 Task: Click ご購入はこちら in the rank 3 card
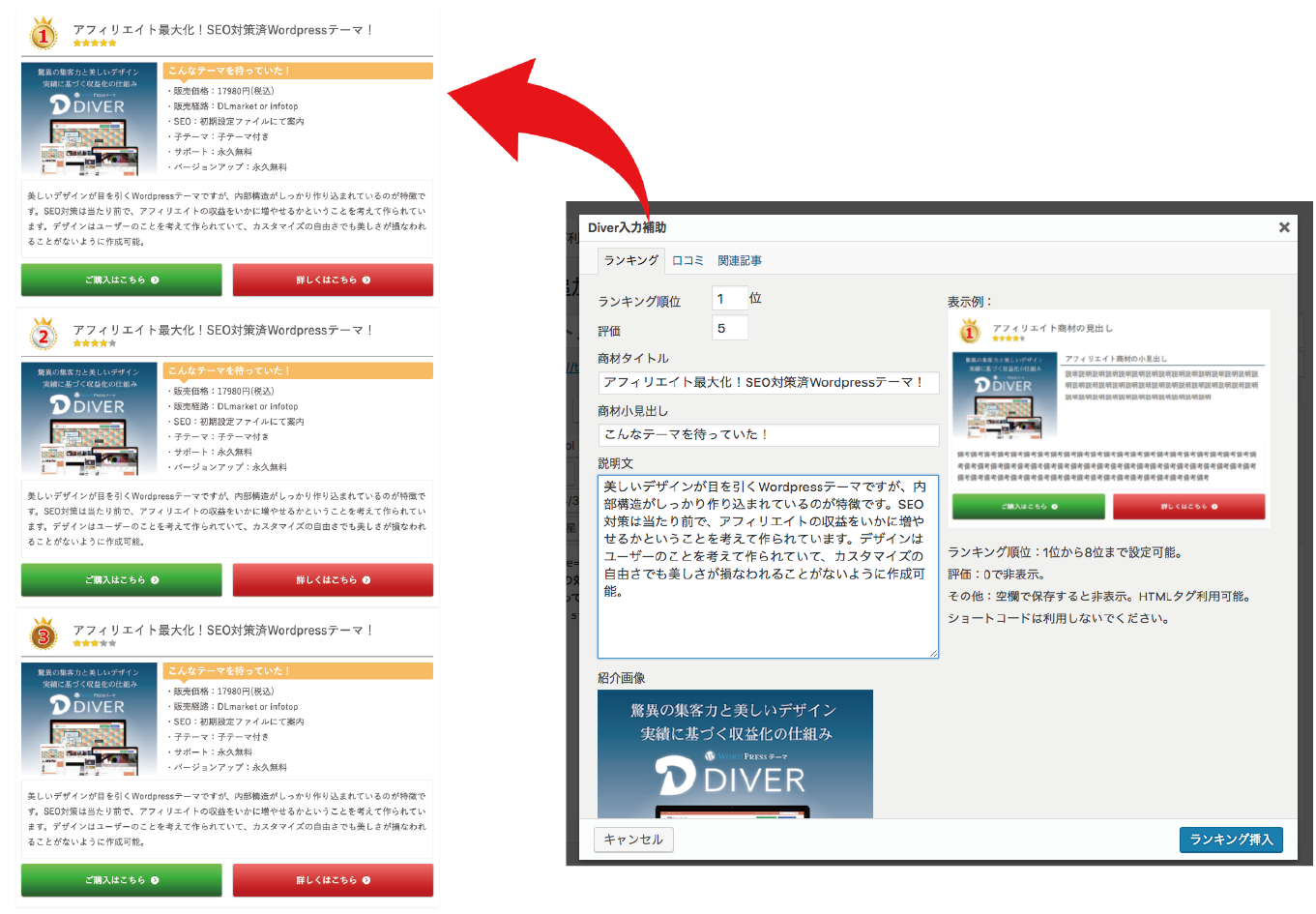tap(122, 880)
